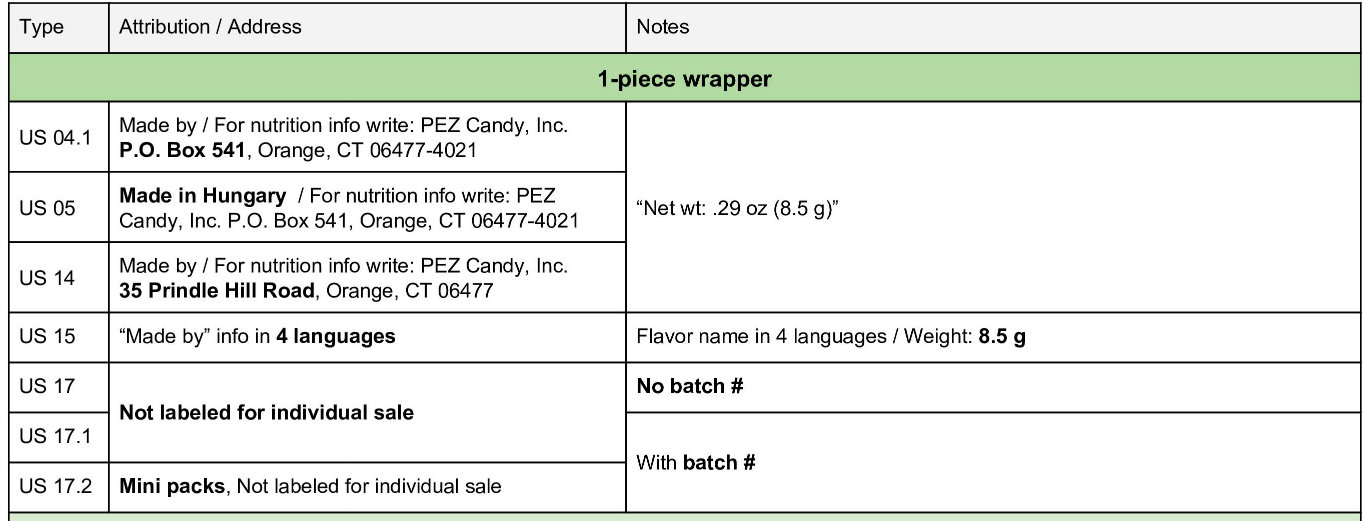Select the merged "Not labeled for individual sale" cell

pyautogui.click(x=266, y=412)
